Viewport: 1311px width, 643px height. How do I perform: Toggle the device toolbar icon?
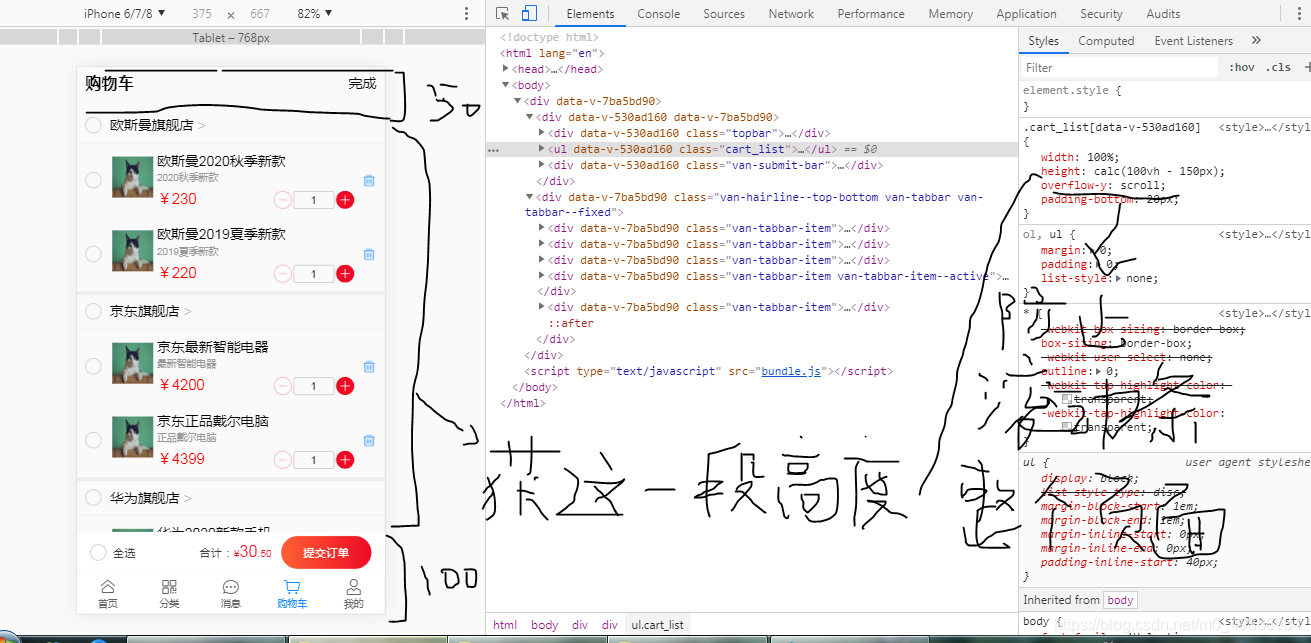[529, 14]
